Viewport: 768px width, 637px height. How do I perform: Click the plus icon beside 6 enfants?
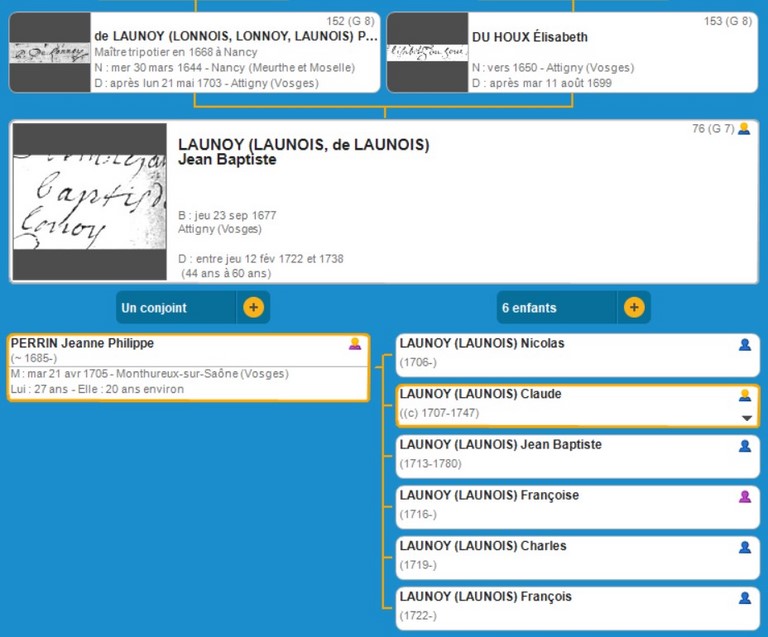(633, 307)
